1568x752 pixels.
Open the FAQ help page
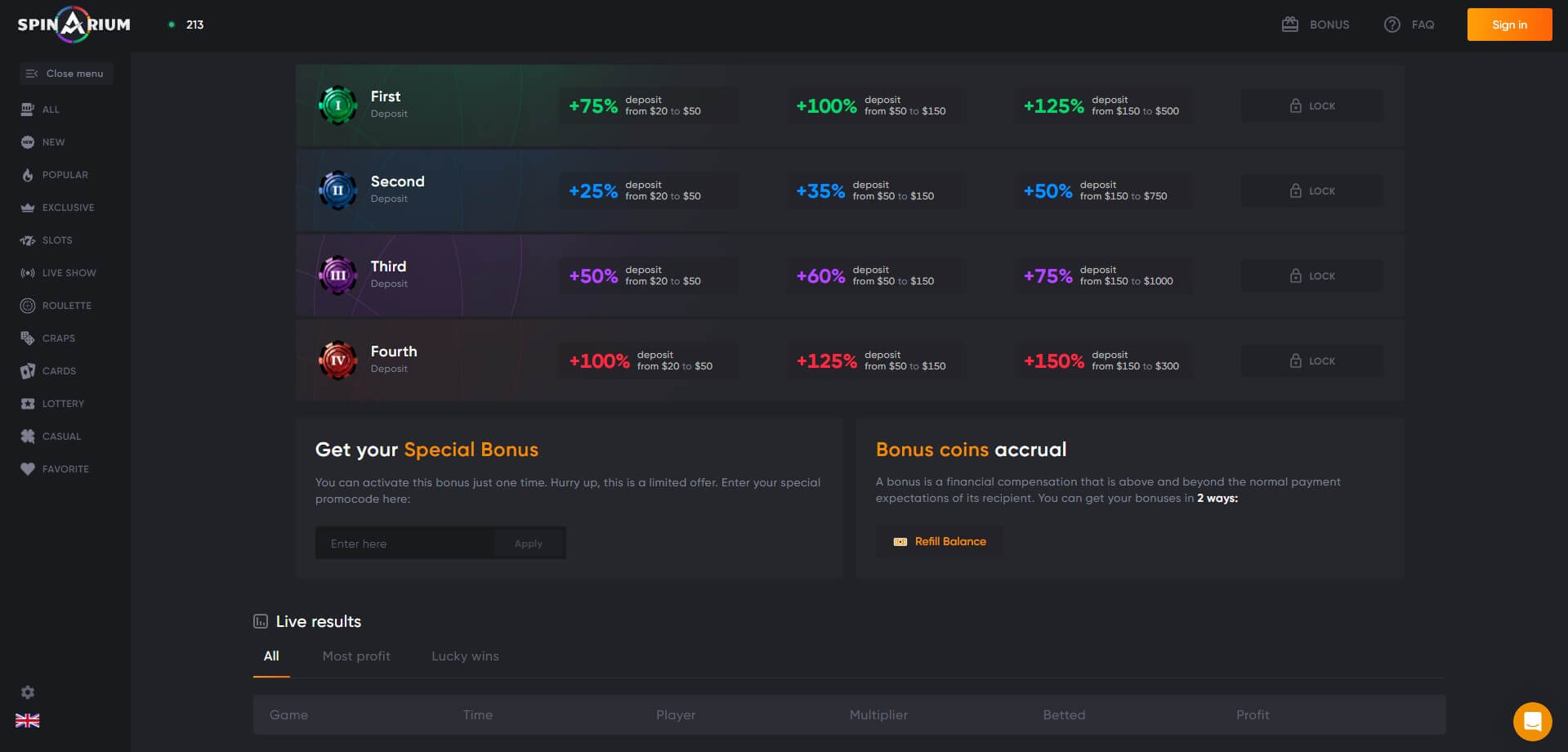coord(1409,25)
